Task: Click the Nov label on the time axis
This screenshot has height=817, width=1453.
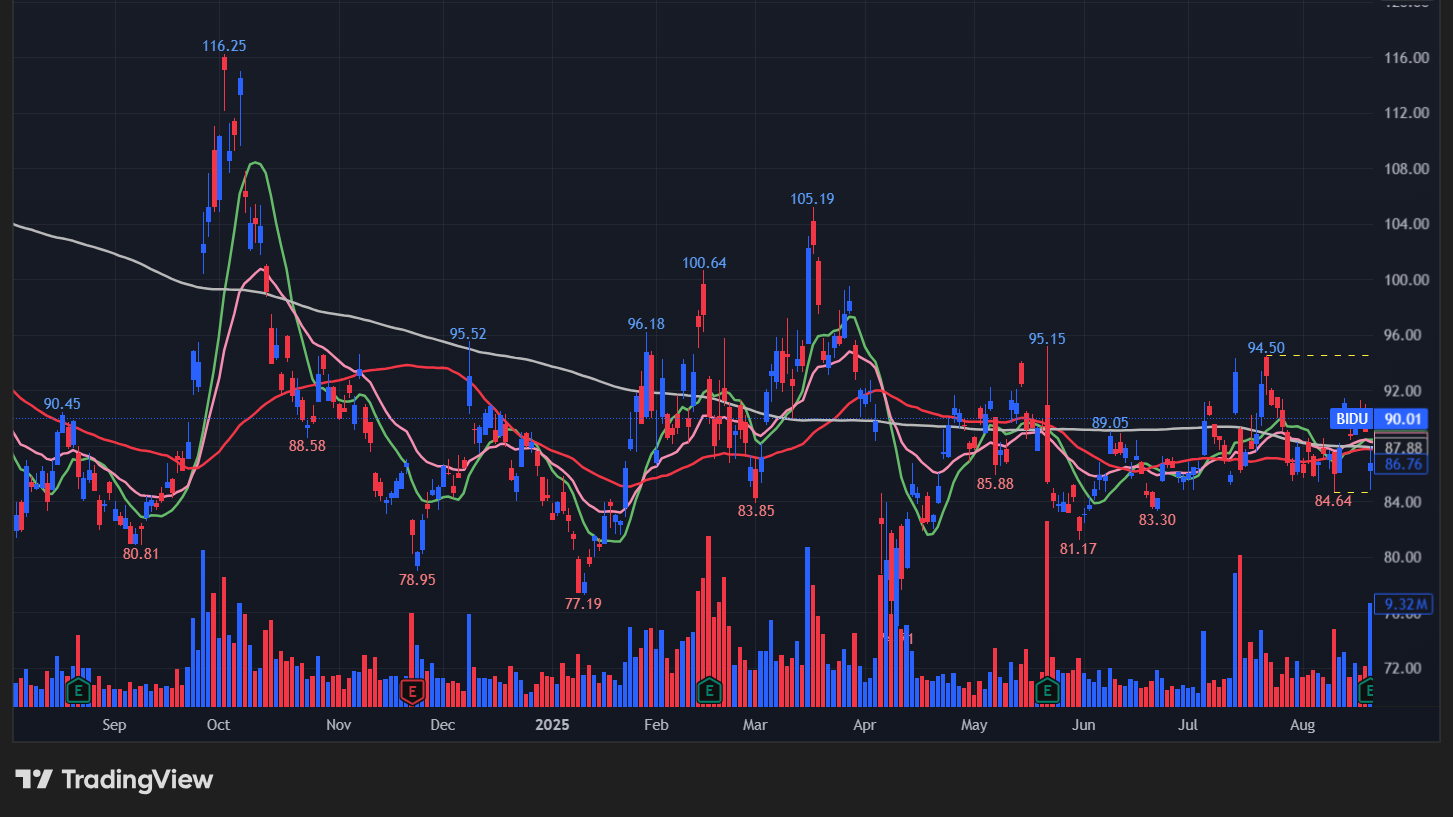Action: [x=339, y=725]
